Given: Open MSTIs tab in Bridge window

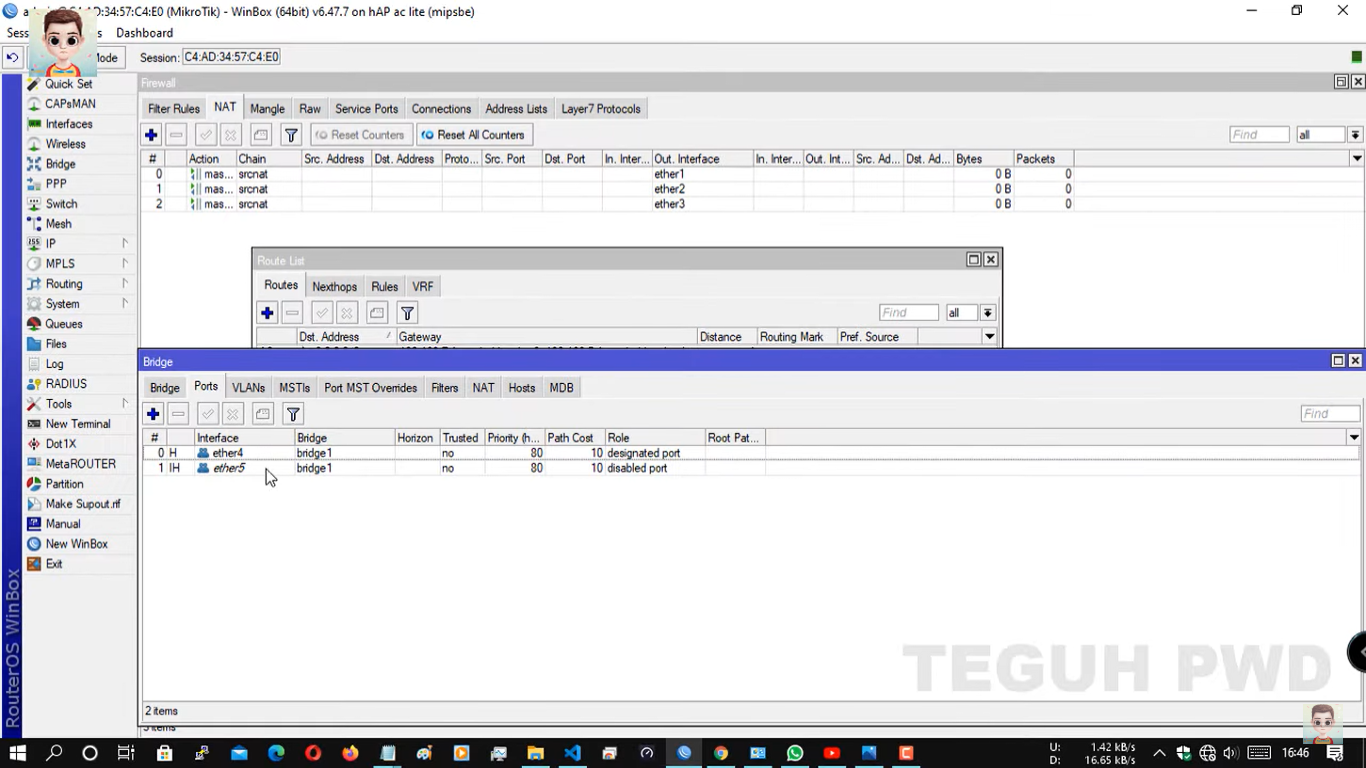Looking at the screenshot, I should pyautogui.click(x=294, y=388).
